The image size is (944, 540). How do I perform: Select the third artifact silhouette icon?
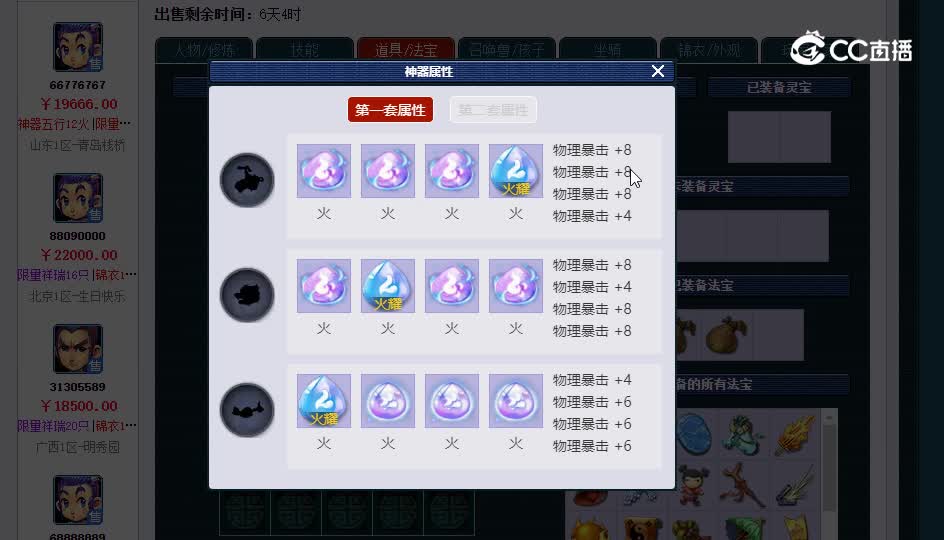click(247, 410)
